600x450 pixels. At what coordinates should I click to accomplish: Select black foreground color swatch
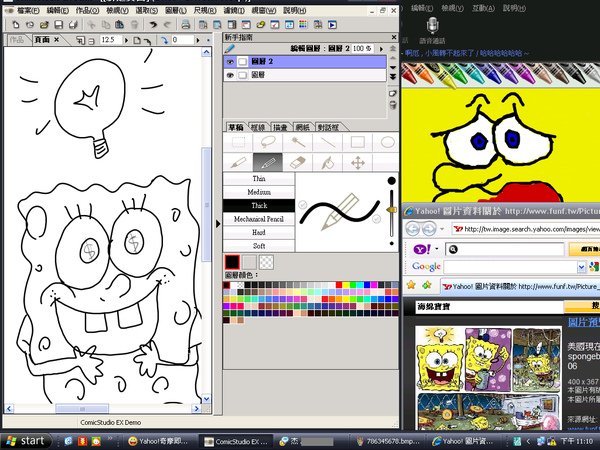pyautogui.click(x=232, y=262)
